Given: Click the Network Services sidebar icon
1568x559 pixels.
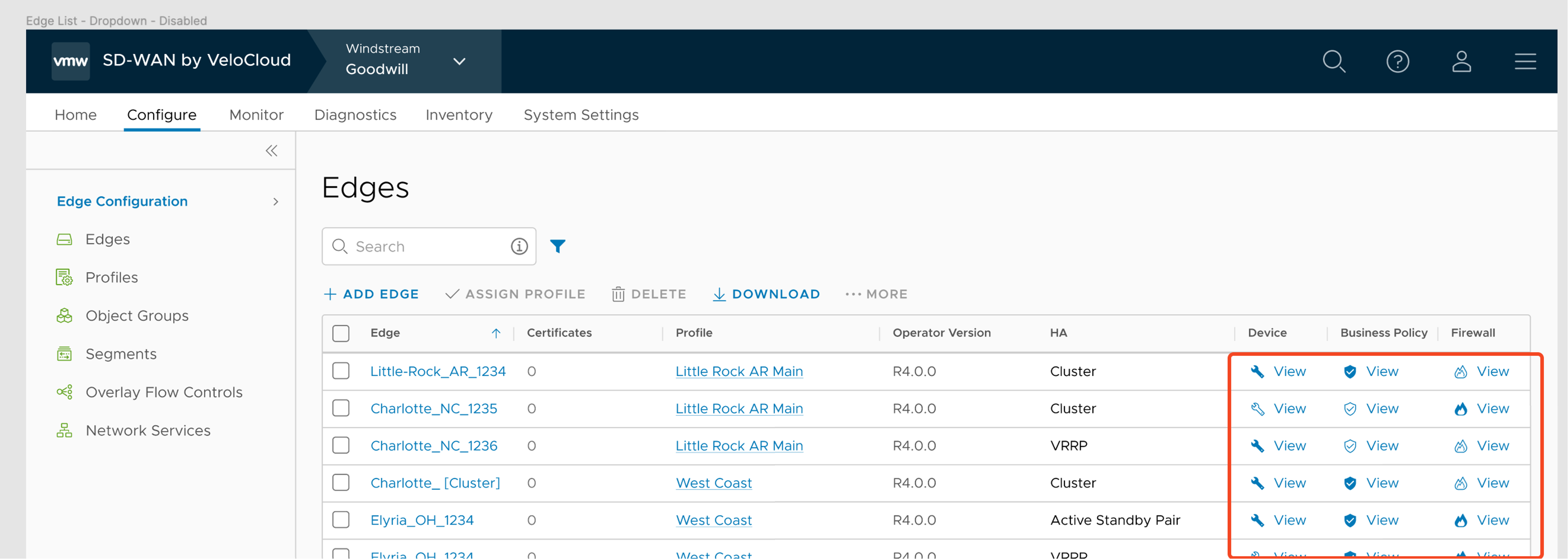Looking at the screenshot, I should click(64, 431).
